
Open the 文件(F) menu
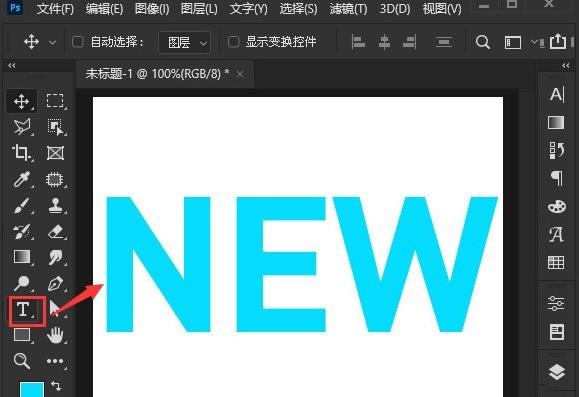pyautogui.click(x=55, y=8)
